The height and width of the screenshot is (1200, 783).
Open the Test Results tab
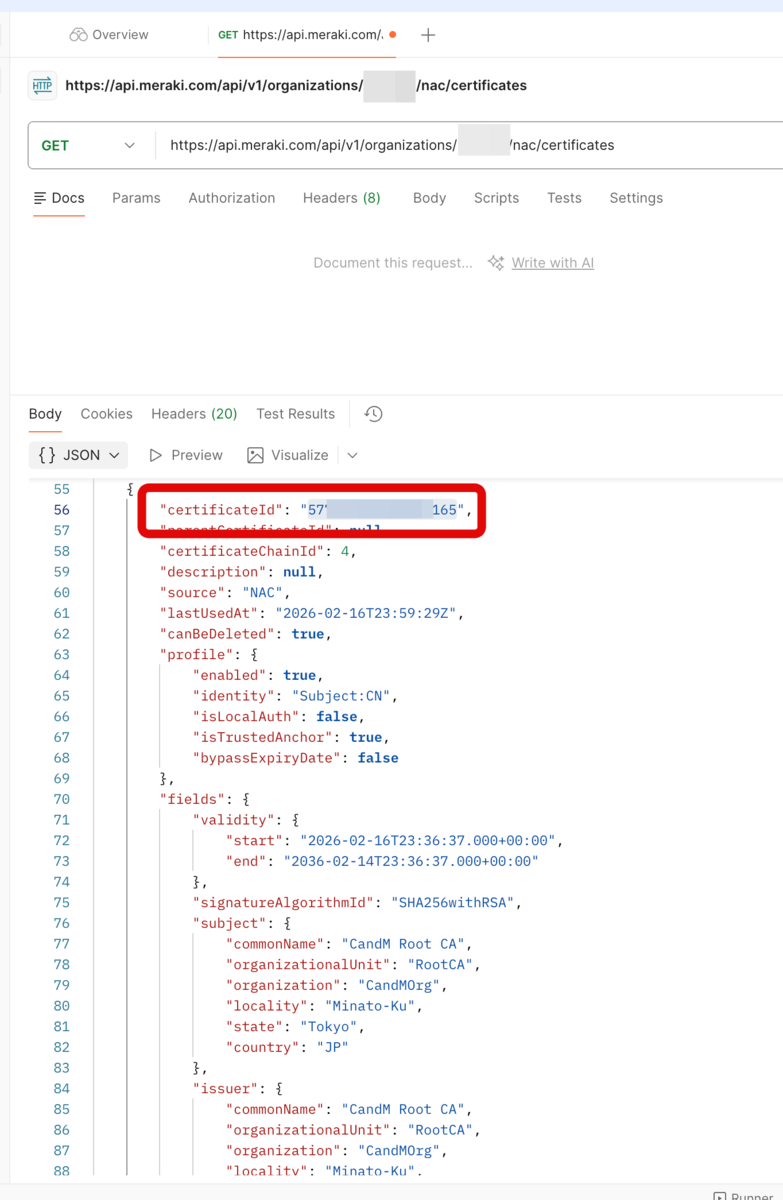coord(296,414)
